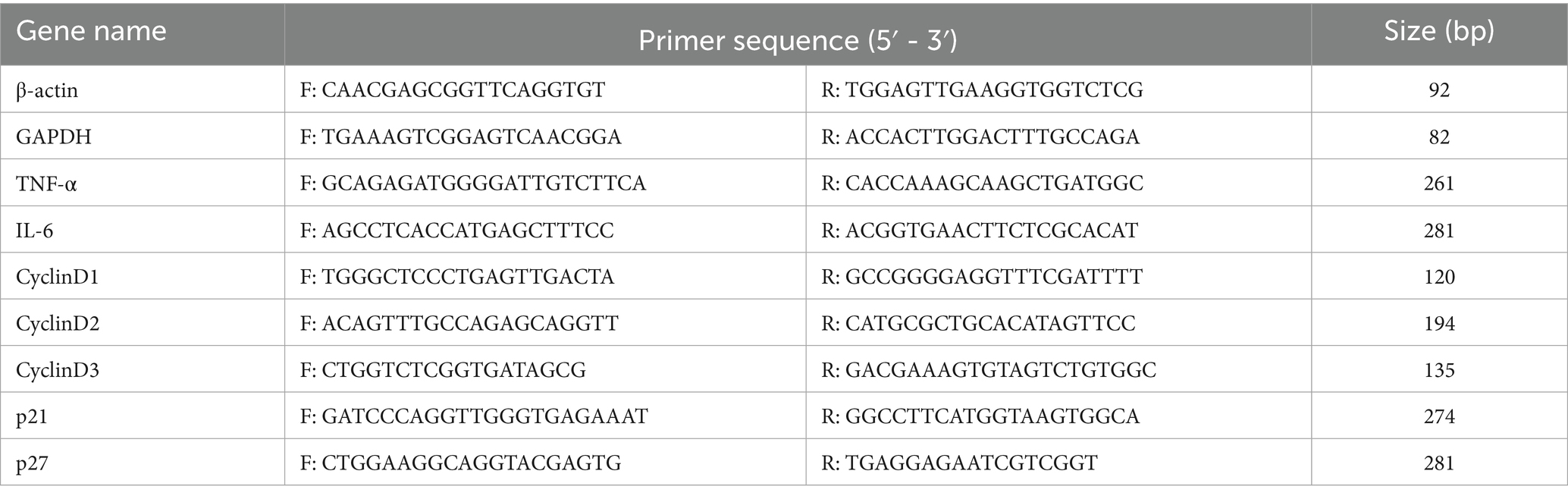Select the GAPDH gene name cell
1568x499 pixels.
tap(49, 137)
